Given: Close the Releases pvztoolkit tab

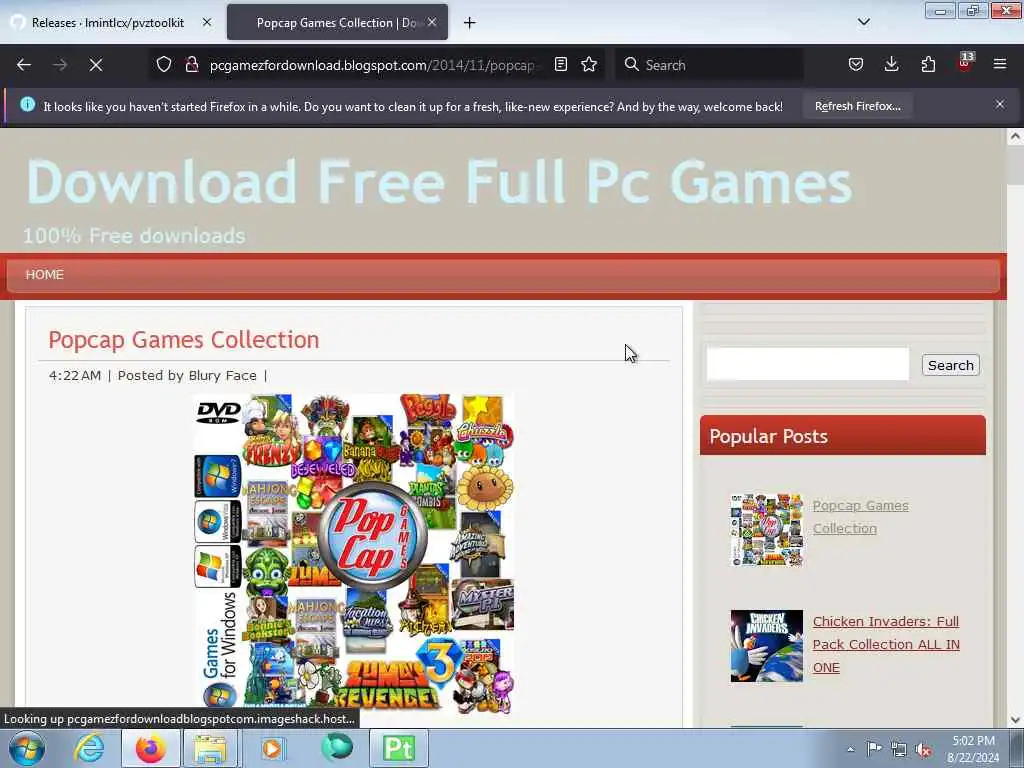Looking at the screenshot, I should click(x=207, y=22).
